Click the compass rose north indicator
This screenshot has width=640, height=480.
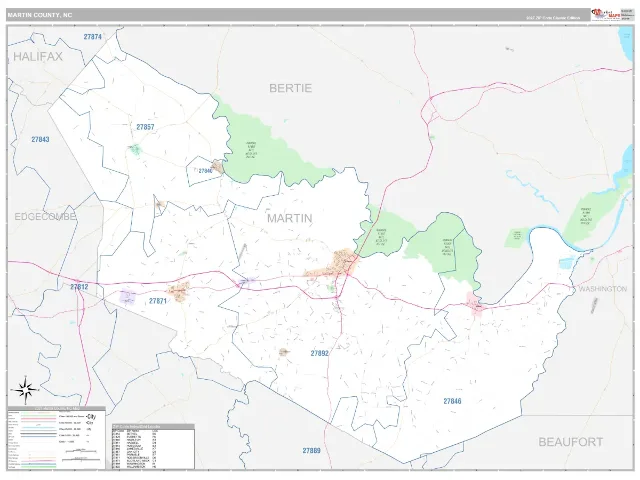(25, 390)
